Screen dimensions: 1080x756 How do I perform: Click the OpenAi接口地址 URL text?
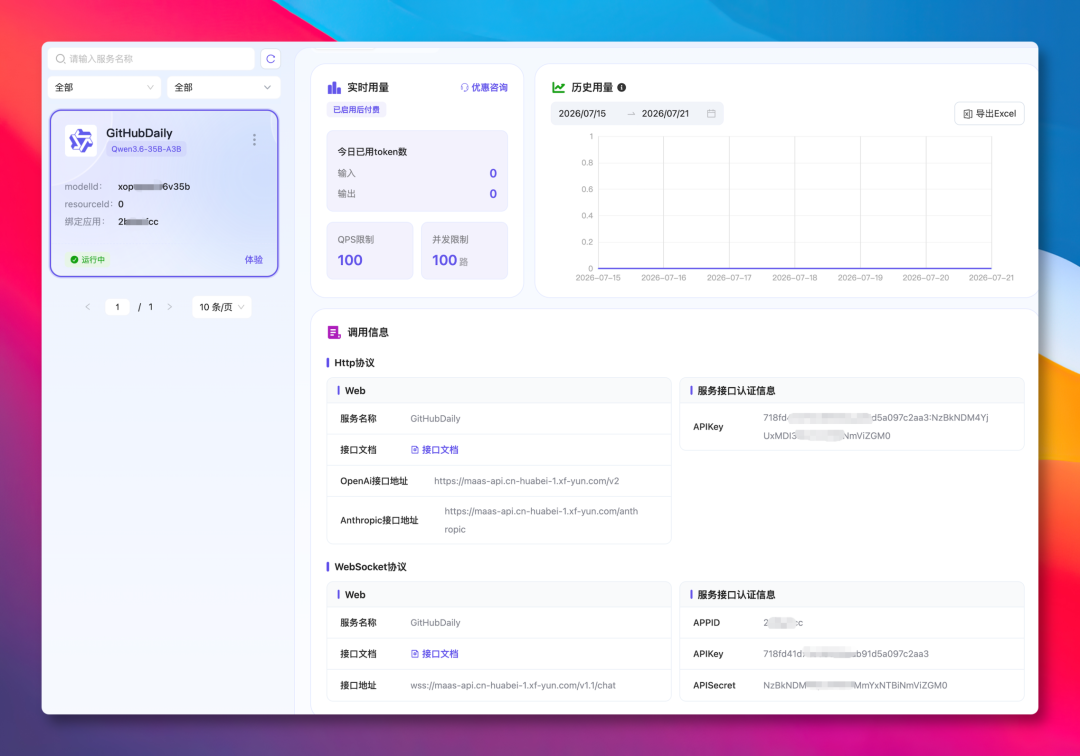pos(526,481)
